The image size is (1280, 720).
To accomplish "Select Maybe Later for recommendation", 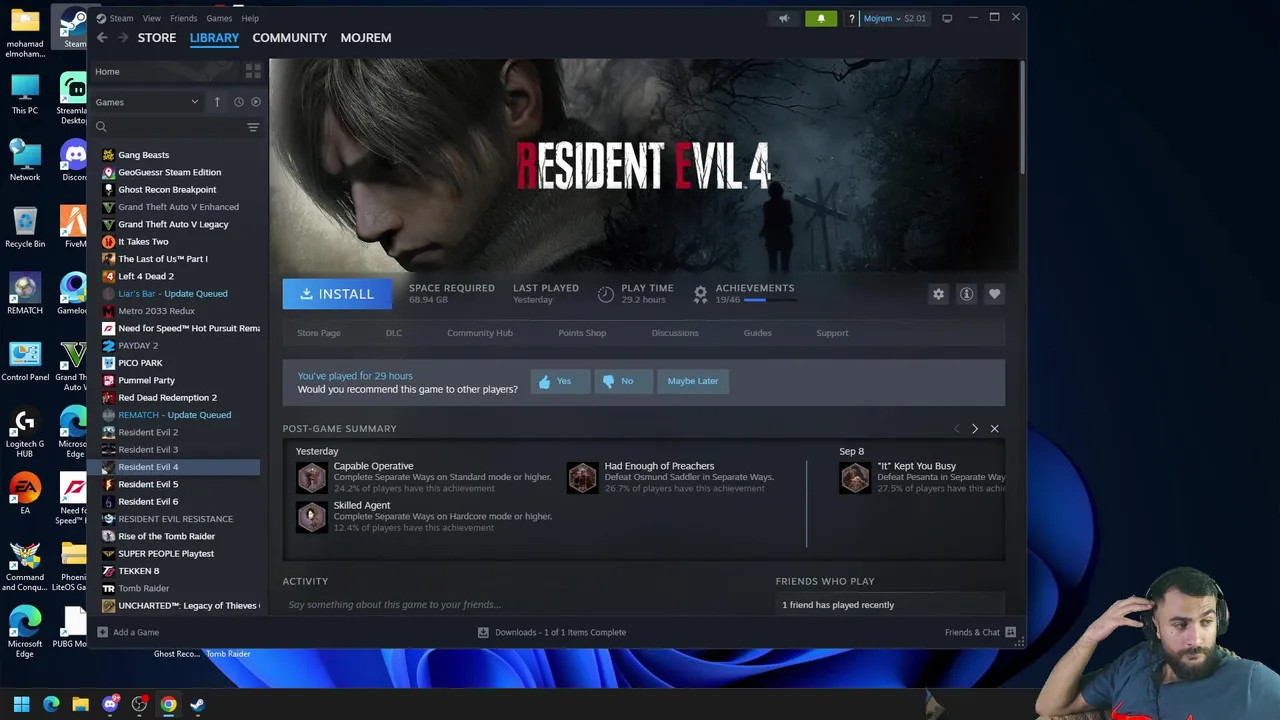I will (693, 381).
